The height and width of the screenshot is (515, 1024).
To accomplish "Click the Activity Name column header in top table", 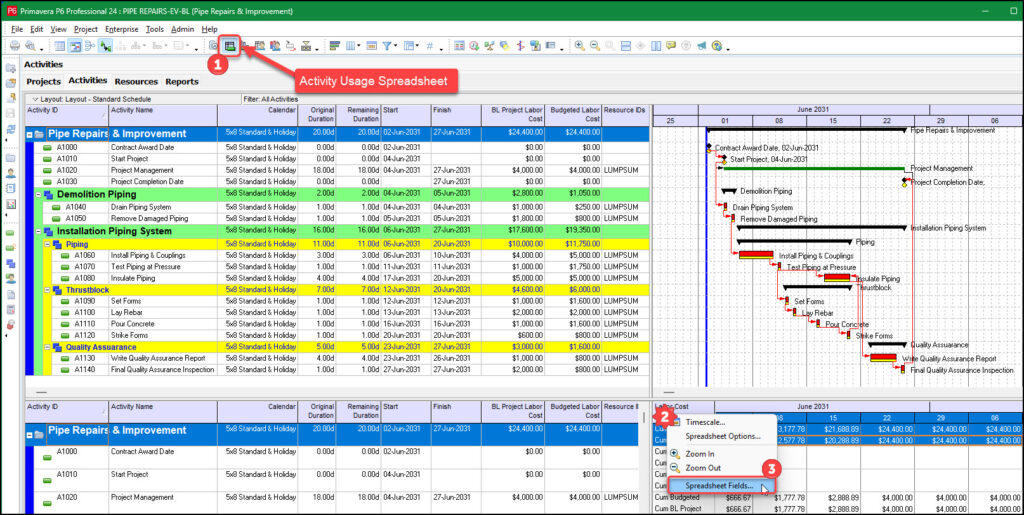I will (x=163, y=115).
